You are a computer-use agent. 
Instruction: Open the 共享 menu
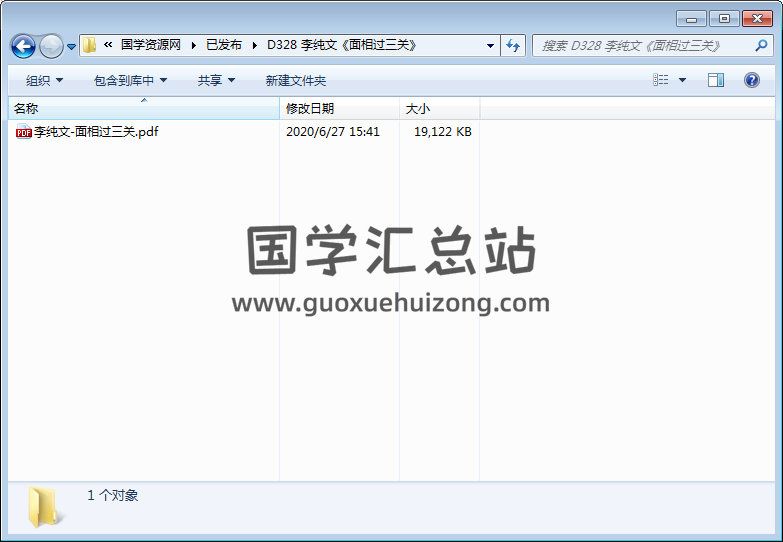click(216, 80)
